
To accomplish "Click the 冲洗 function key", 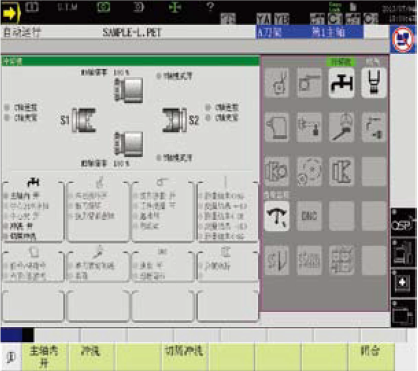I will point(91,357).
